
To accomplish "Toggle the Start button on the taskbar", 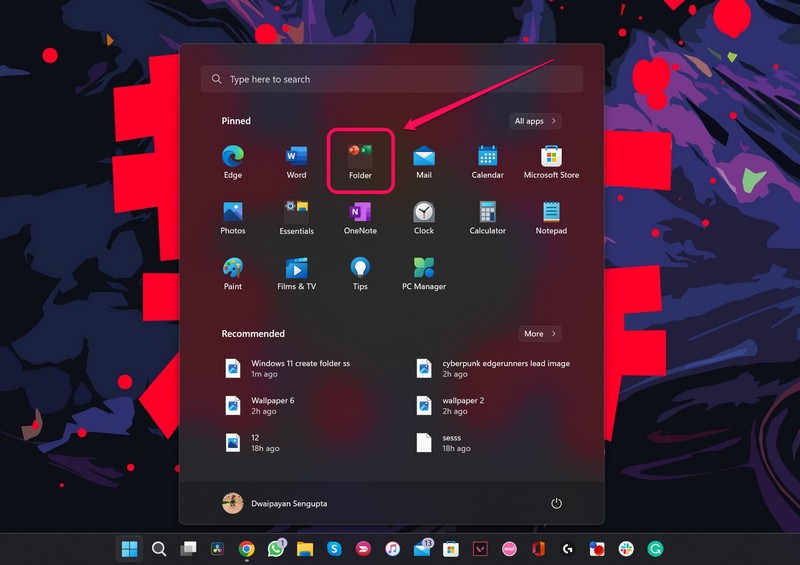I will click(x=129, y=548).
